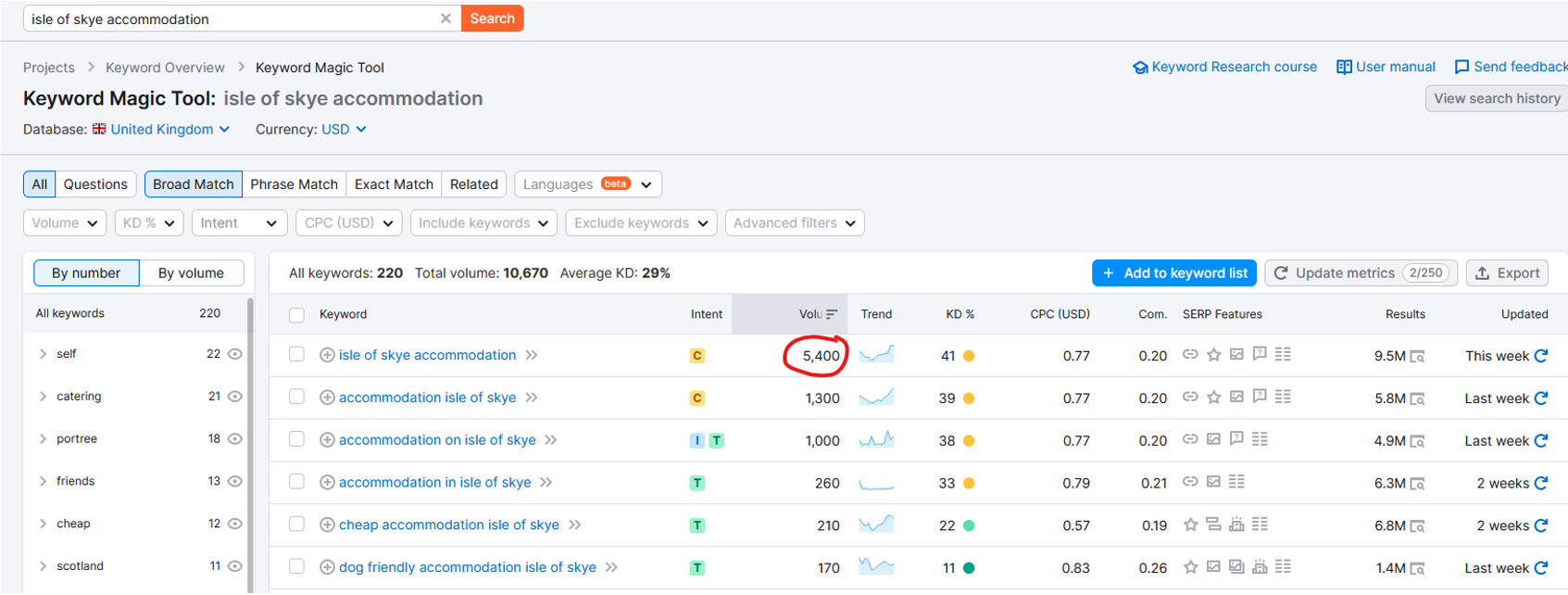The width and height of the screenshot is (1568, 595).
Task: Click star reviews icon in first keyword row
Action: pos(1213,354)
